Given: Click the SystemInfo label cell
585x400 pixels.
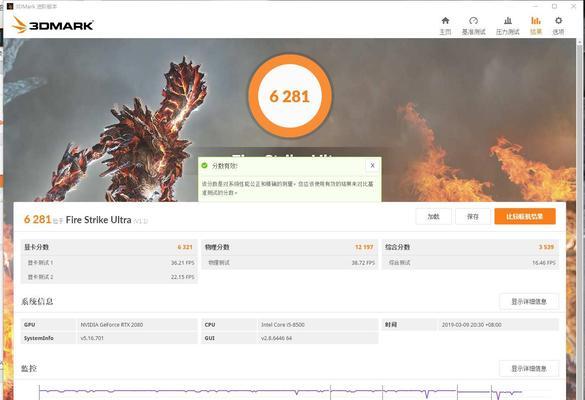Looking at the screenshot, I should (x=48, y=338).
